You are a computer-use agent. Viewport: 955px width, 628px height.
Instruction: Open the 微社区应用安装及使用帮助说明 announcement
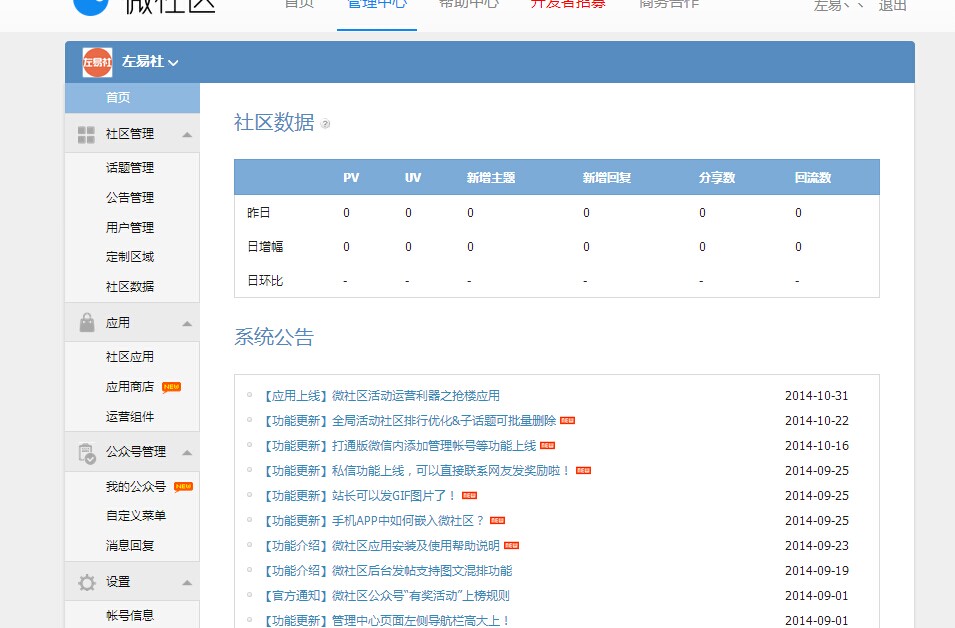click(x=381, y=546)
